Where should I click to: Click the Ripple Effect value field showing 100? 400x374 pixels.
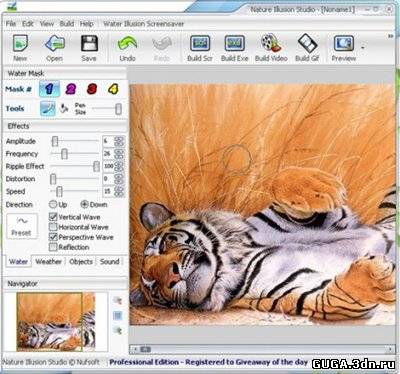click(x=108, y=166)
